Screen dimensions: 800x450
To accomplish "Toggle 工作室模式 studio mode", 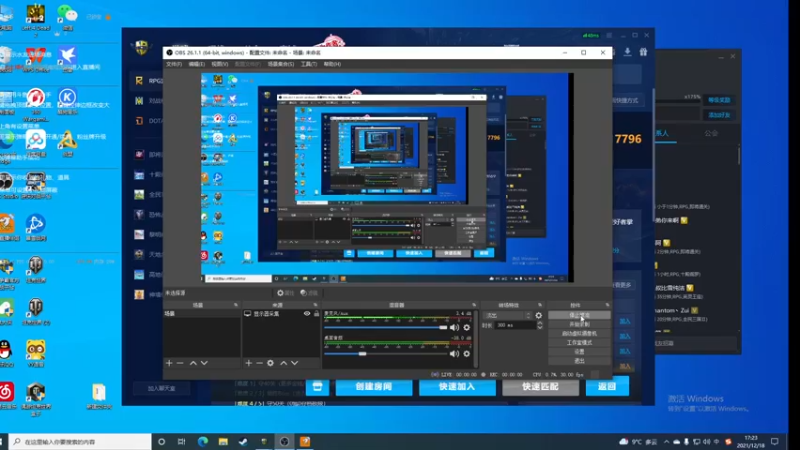I will click(x=579, y=343).
